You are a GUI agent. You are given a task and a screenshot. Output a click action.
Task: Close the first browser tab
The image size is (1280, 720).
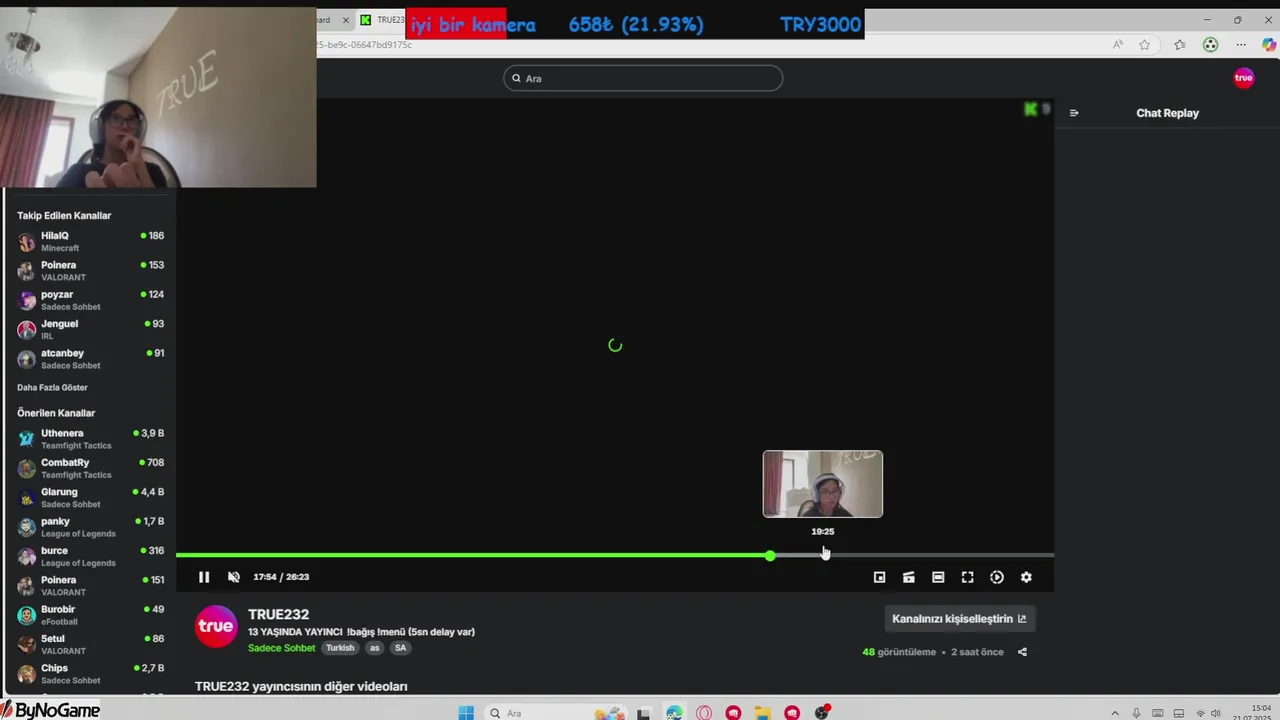(346, 20)
